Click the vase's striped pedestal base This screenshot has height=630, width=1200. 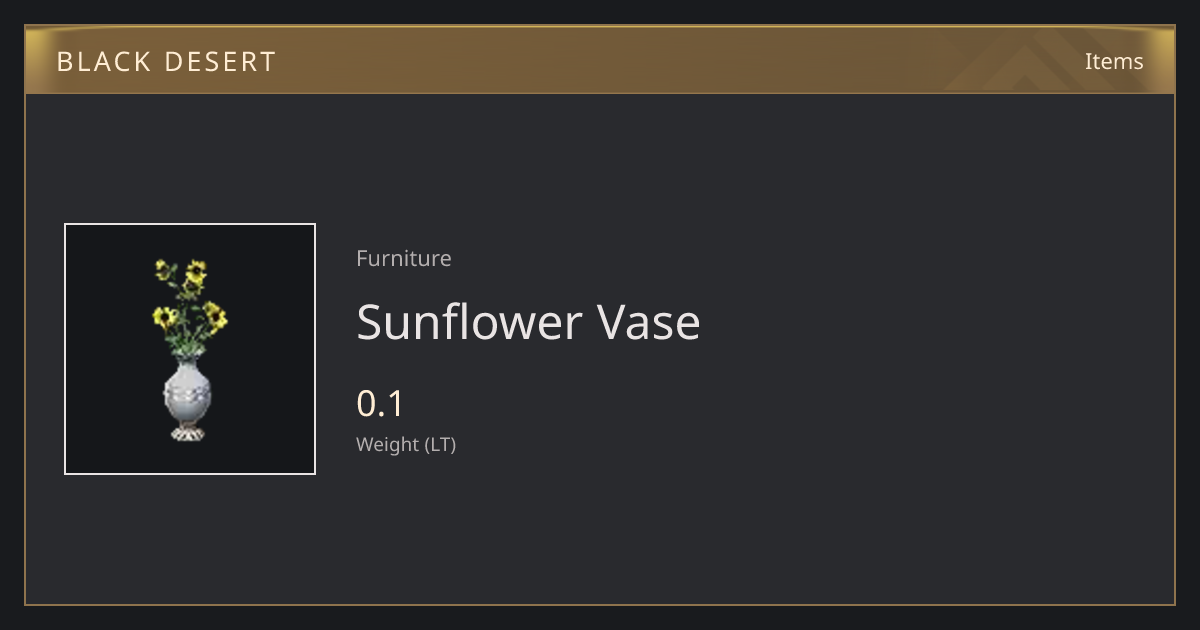click(x=188, y=433)
